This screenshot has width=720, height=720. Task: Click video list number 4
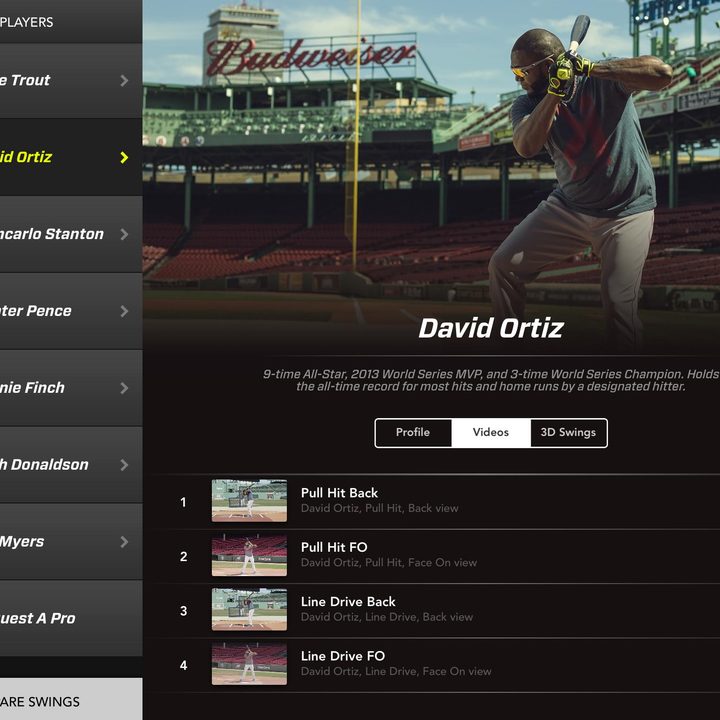[x=184, y=665]
